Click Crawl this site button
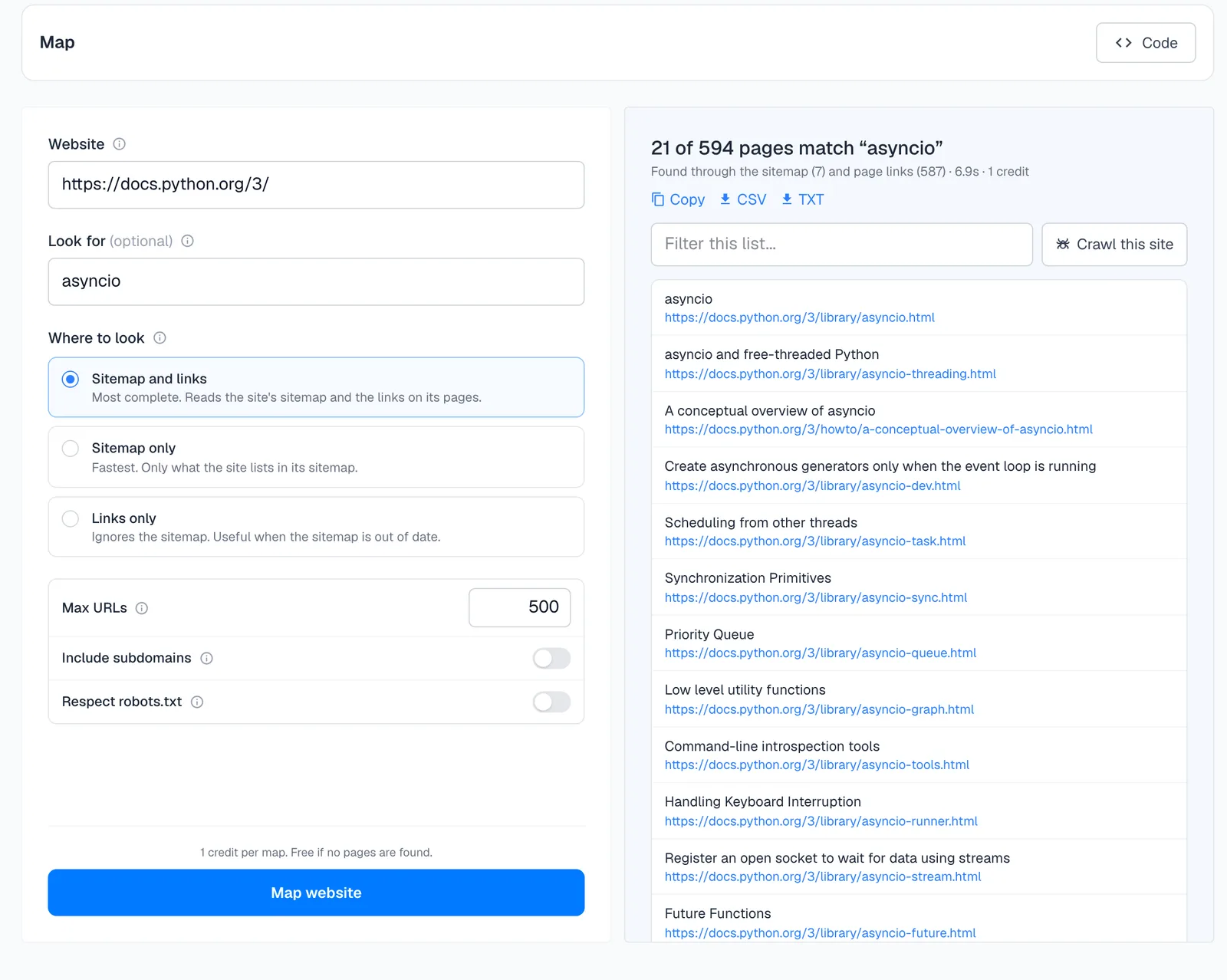The image size is (1227, 980). click(x=1114, y=245)
